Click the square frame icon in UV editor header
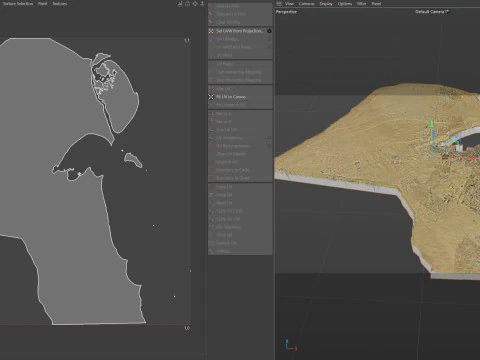 point(187,4)
